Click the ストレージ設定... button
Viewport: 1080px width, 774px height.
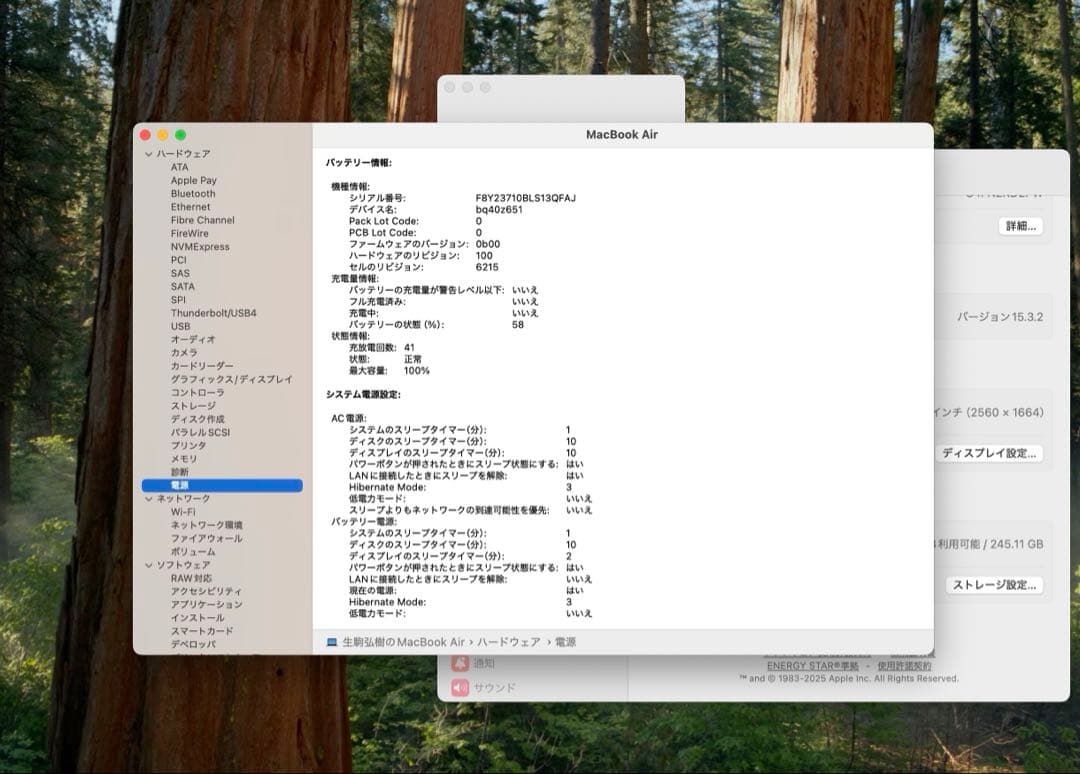pos(994,585)
